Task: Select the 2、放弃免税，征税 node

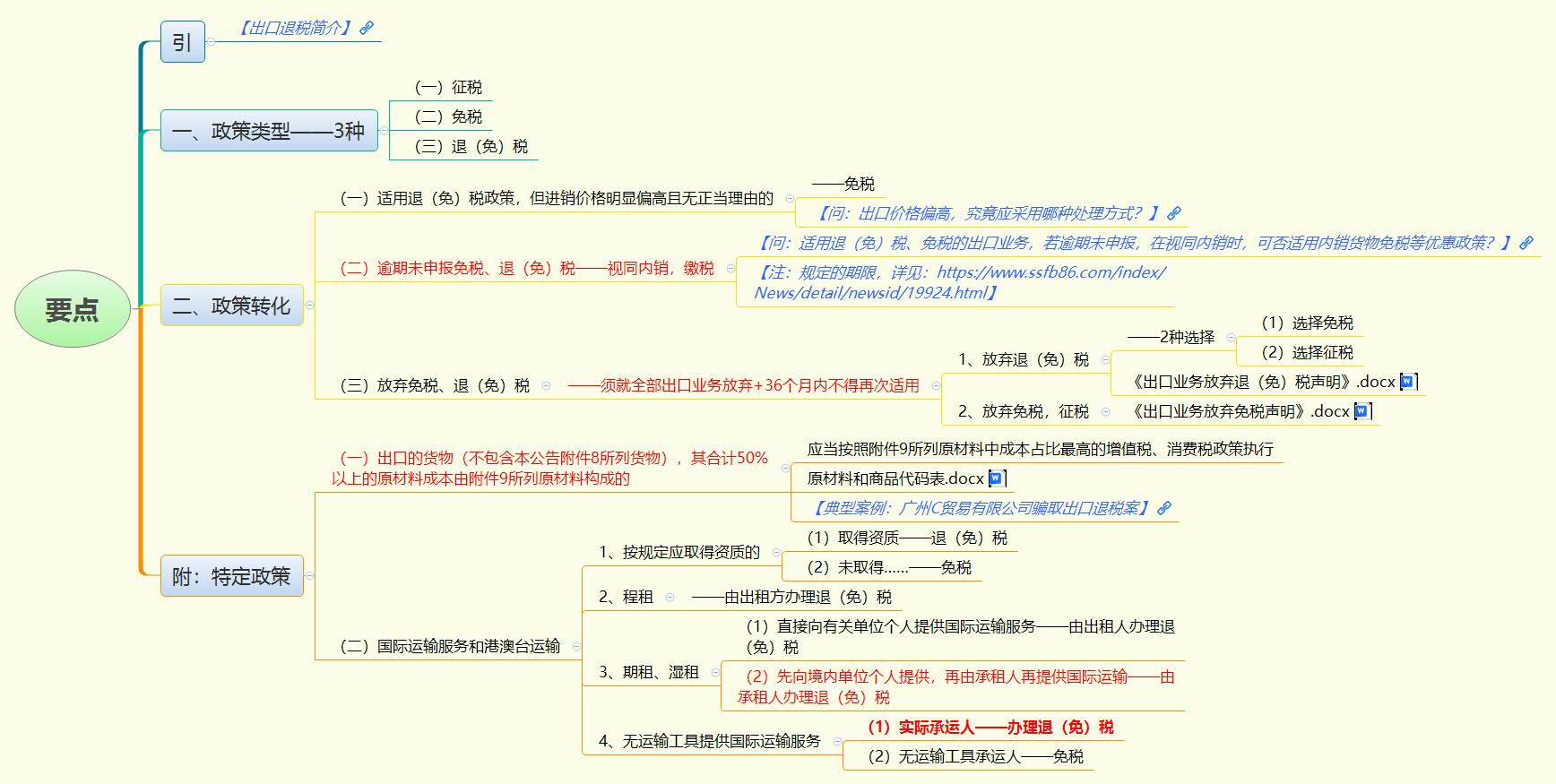Action: [1023, 411]
